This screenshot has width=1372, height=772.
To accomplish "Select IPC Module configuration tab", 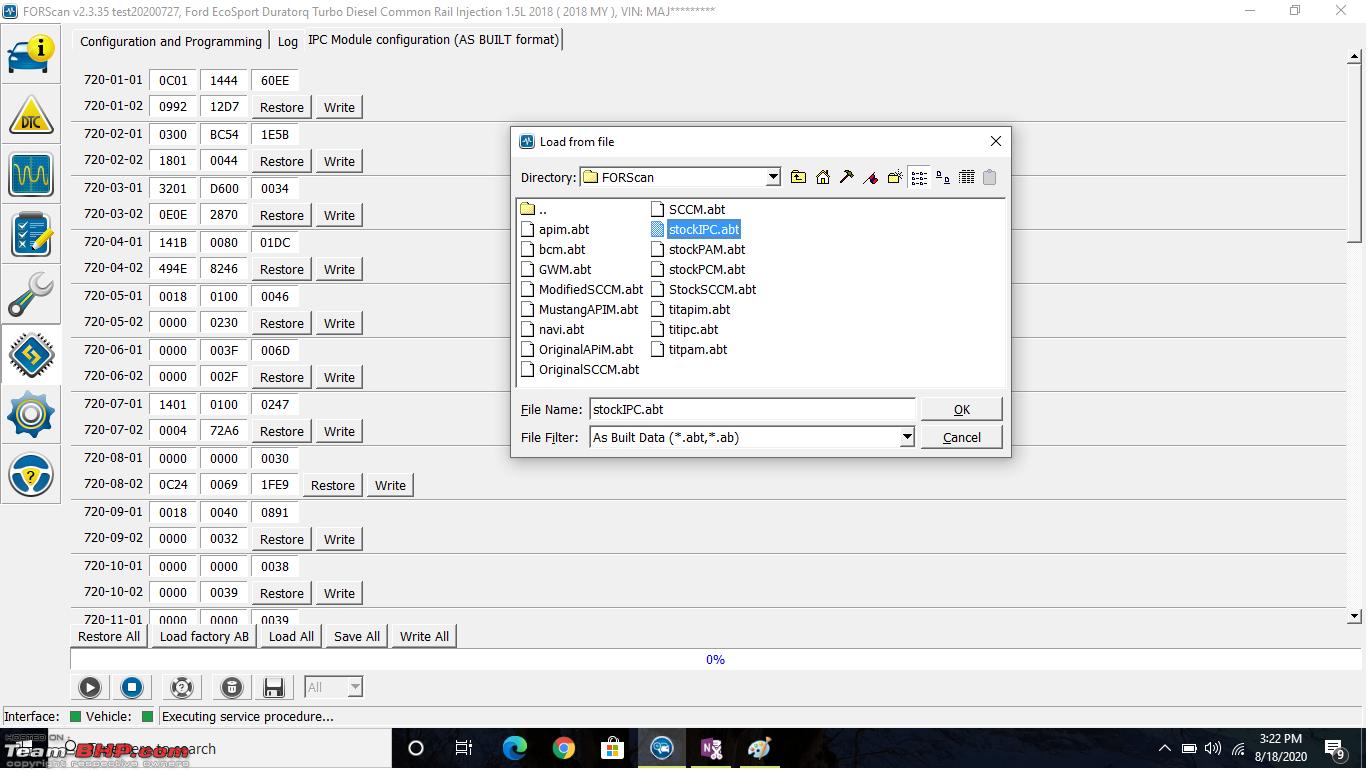I will [433, 40].
